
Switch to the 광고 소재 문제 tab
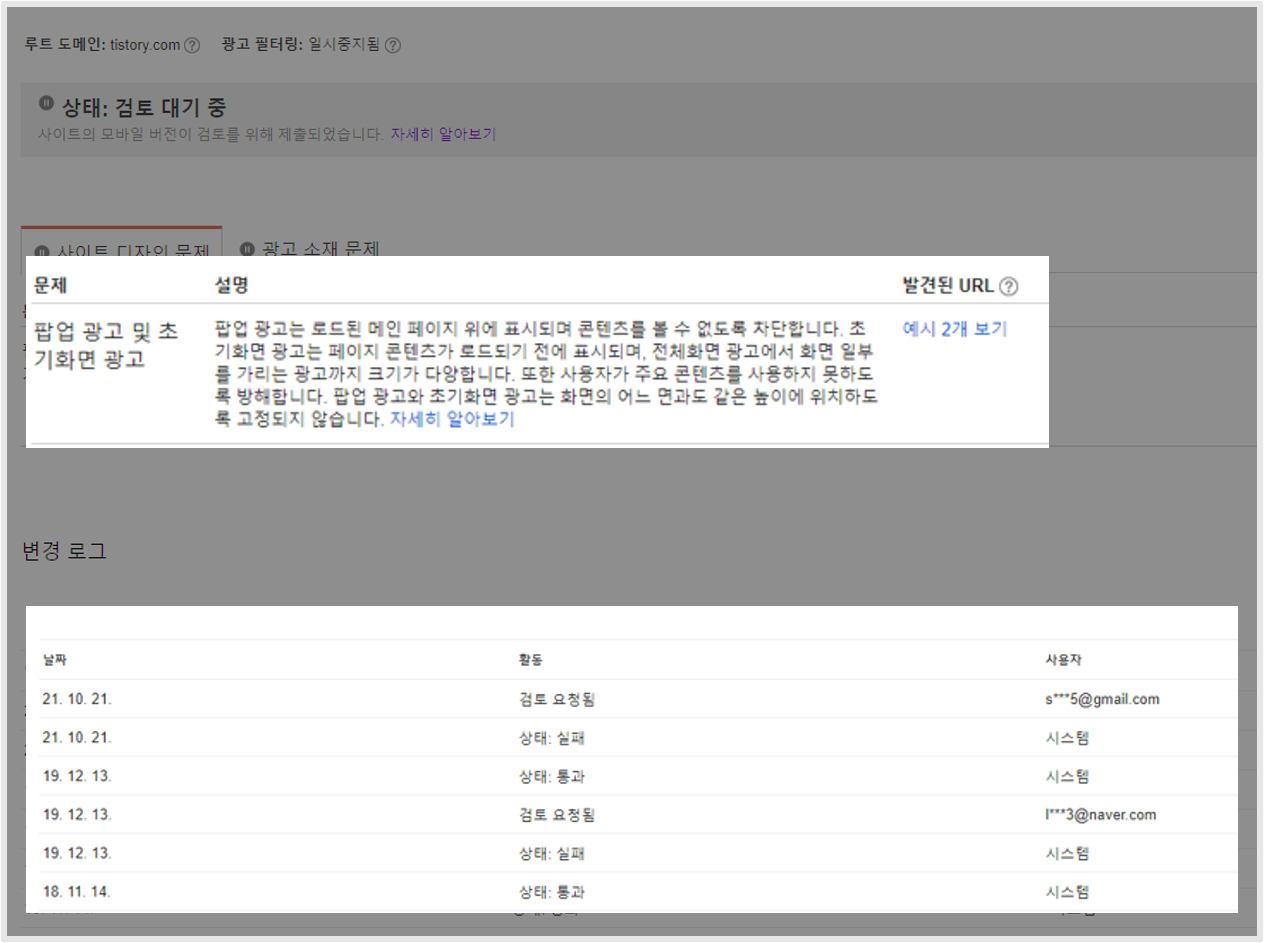[316, 249]
